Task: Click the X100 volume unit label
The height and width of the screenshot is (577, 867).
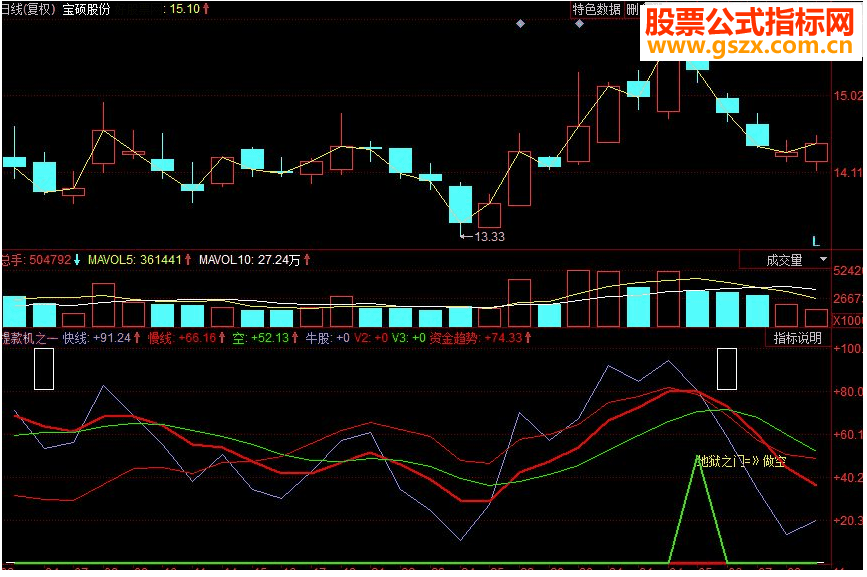Action: [847, 321]
